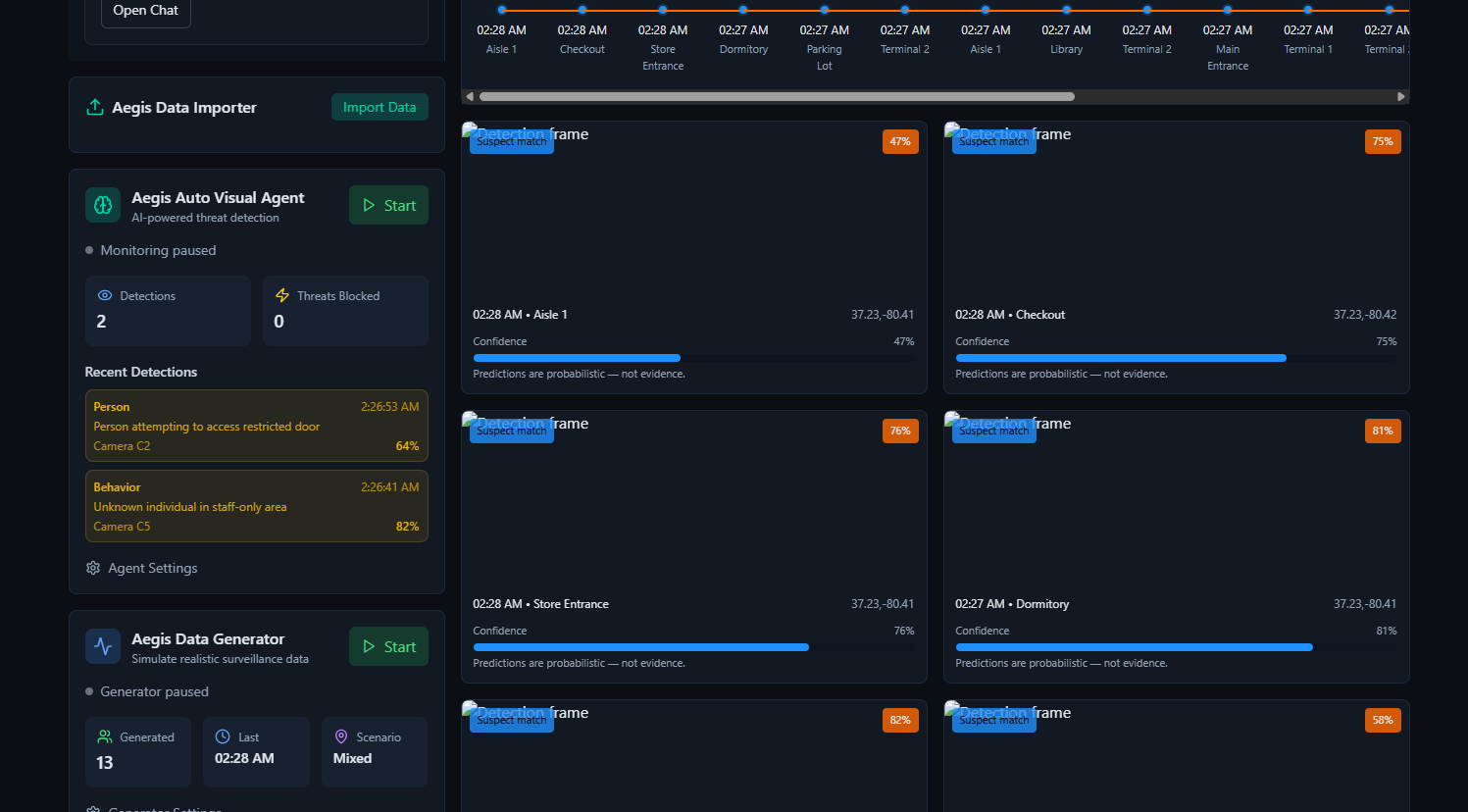
Task: Select the Library timeline marker
Action: (x=1066, y=10)
